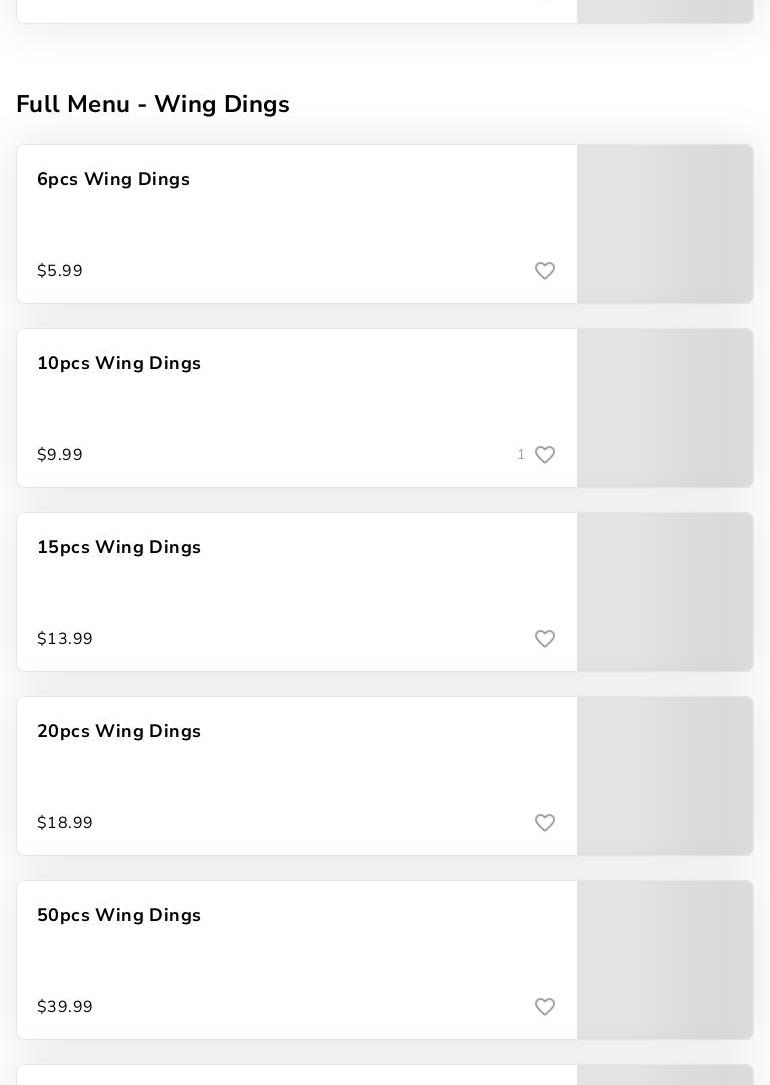This screenshot has height=1085, width=770.
Task: Click the 15pcs Wing Dings thumbnail
Action: point(665,592)
